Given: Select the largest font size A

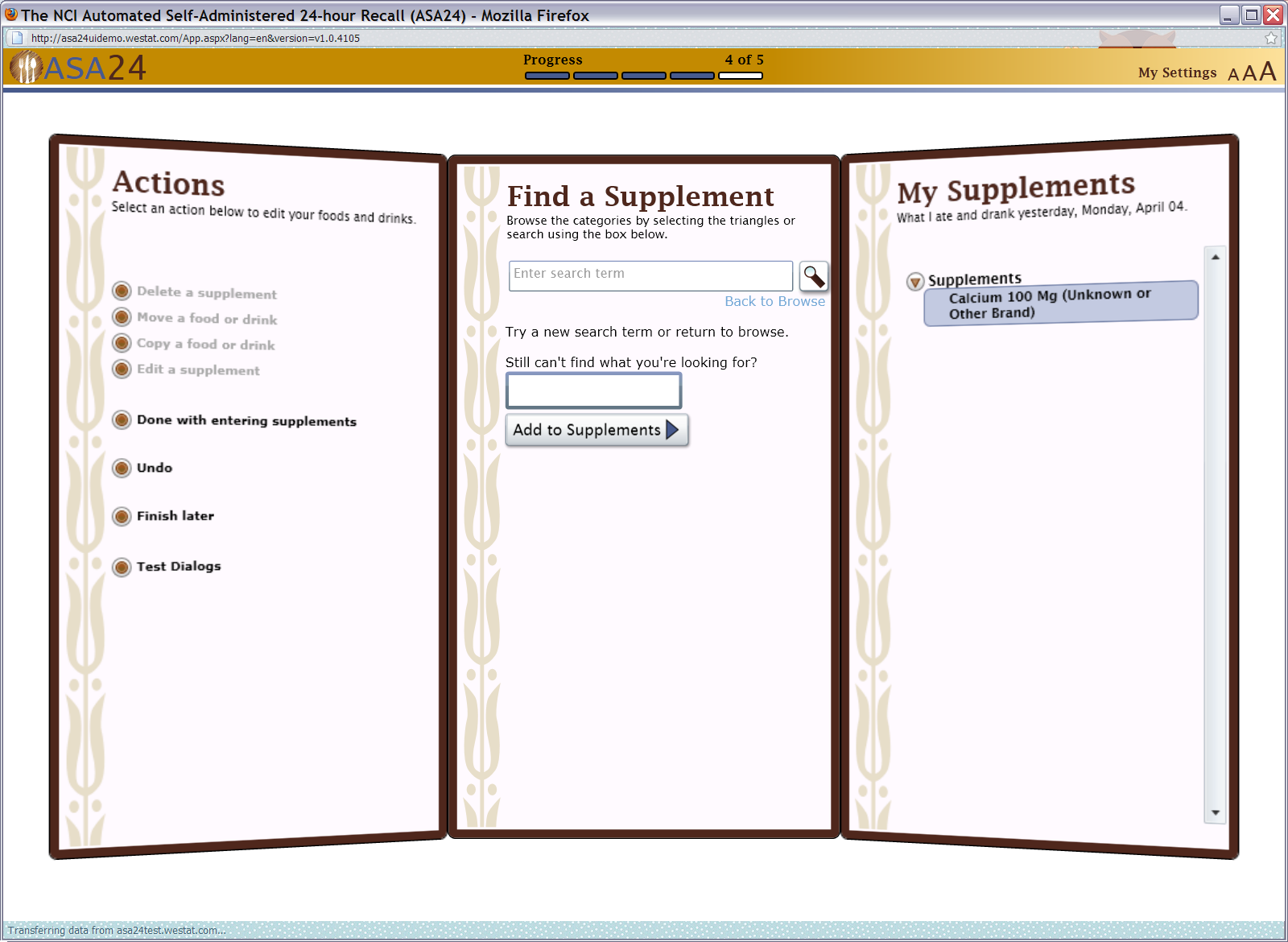Looking at the screenshot, I should point(1268,72).
